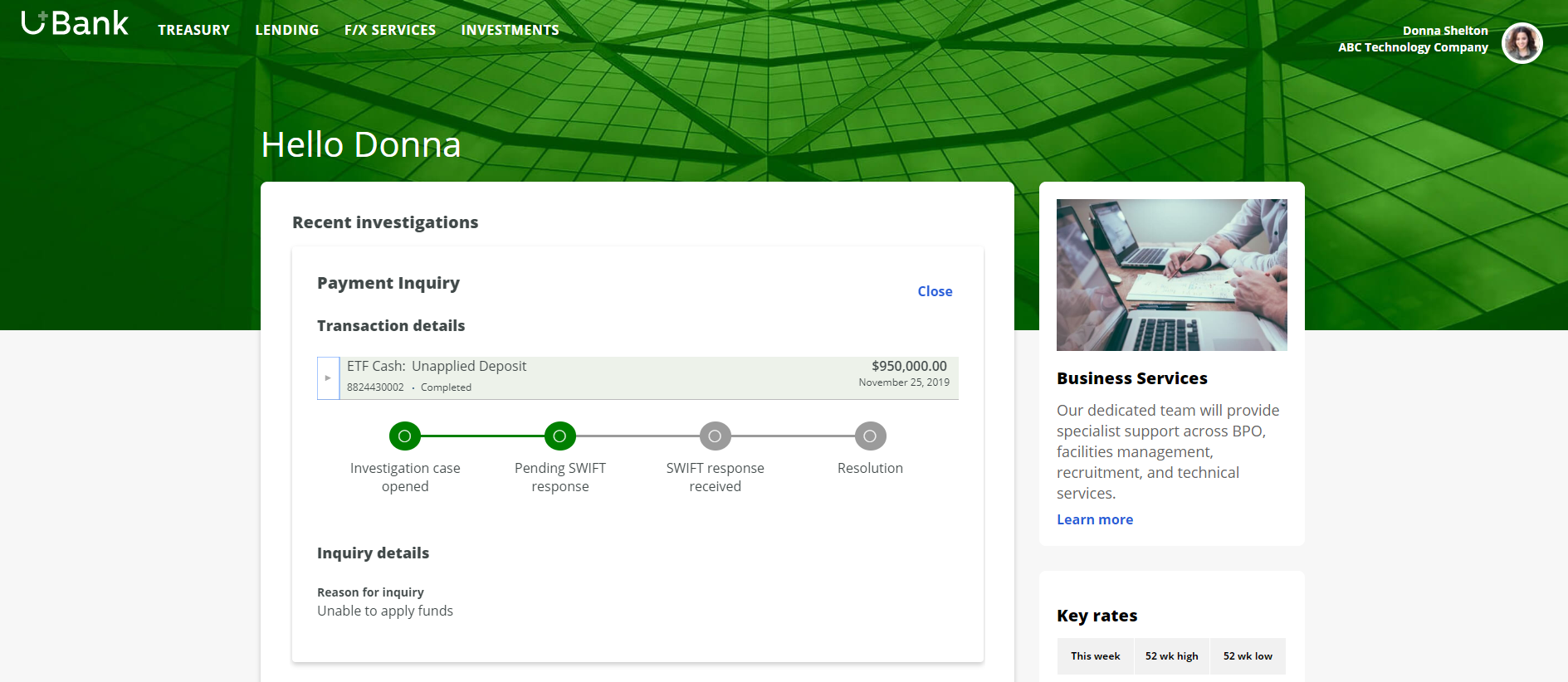This screenshot has height=682, width=1568.
Task: Click the SWIFT response received step circle
Action: pyautogui.click(x=715, y=436)
